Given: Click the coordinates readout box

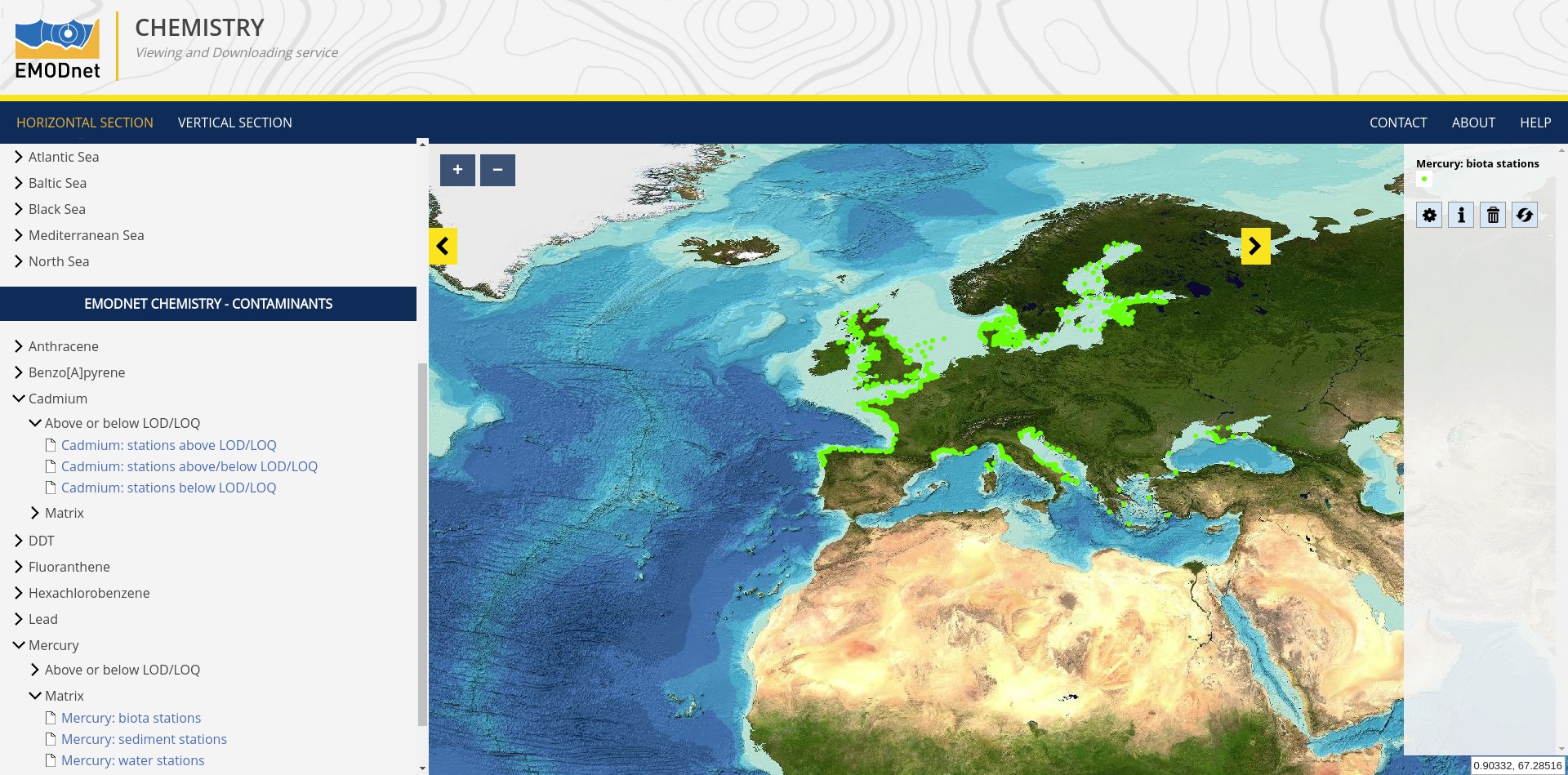Looking at the screenshot, I should [1517, 765].
